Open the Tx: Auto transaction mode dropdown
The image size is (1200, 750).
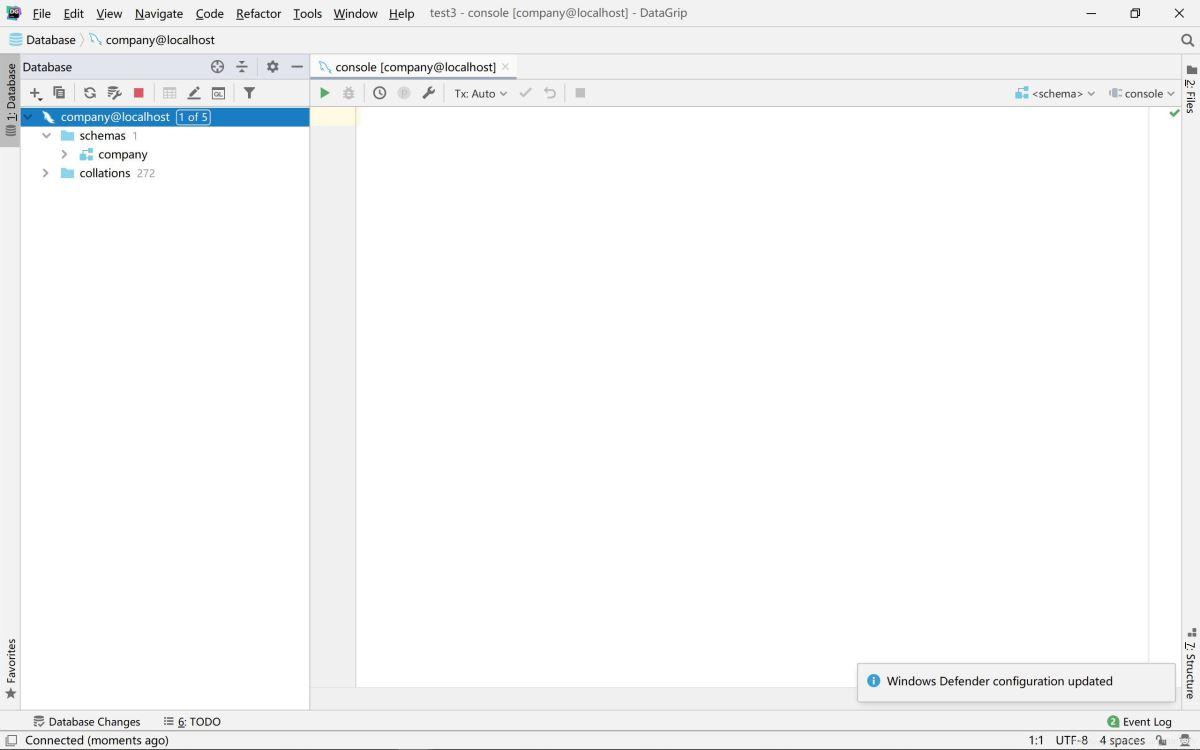[480, 93]
